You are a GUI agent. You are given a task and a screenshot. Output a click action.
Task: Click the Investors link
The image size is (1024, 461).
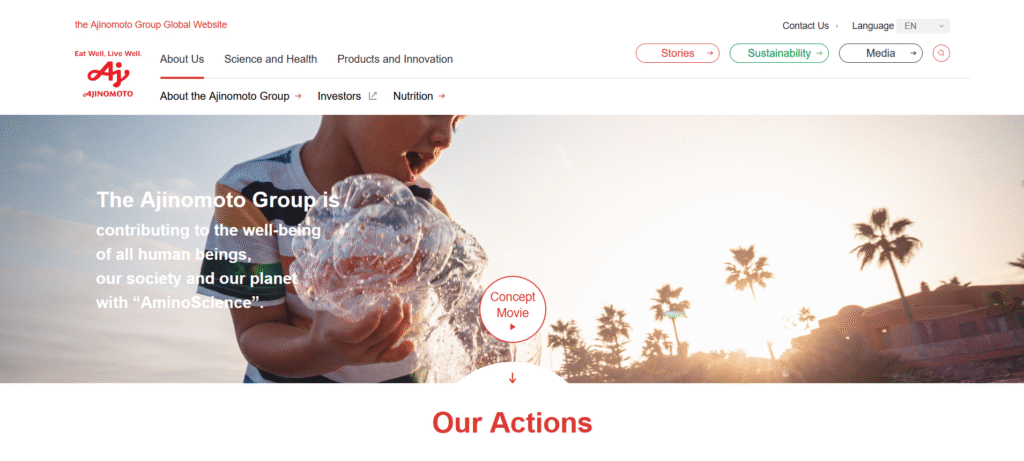[339, 96]
